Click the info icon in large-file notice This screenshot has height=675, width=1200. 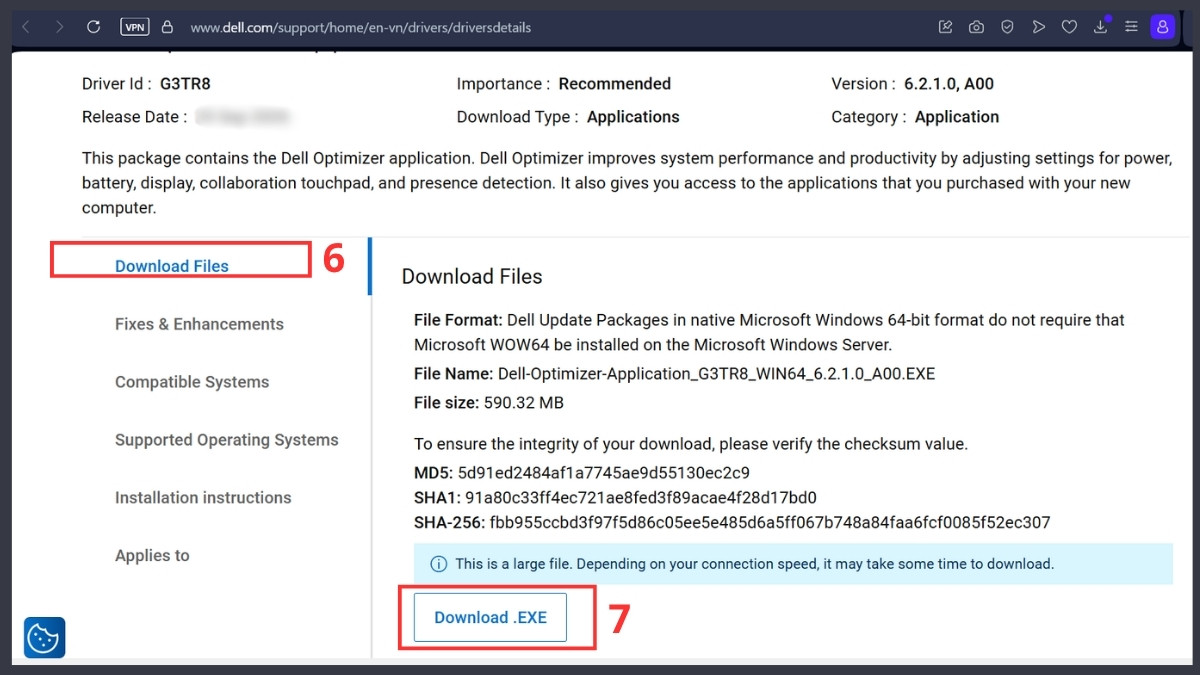438,564
